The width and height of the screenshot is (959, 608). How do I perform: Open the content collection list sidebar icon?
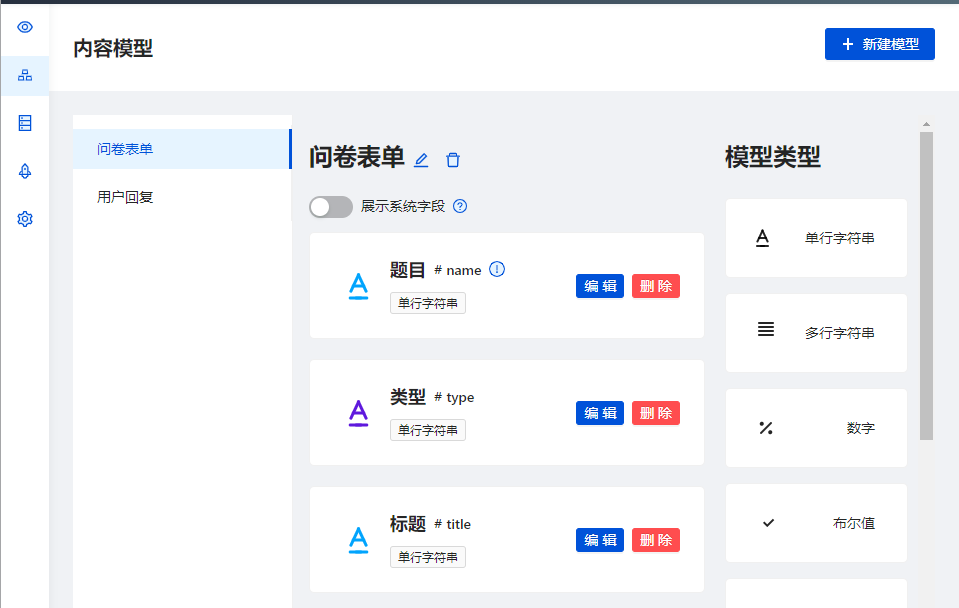click(25, 123)
